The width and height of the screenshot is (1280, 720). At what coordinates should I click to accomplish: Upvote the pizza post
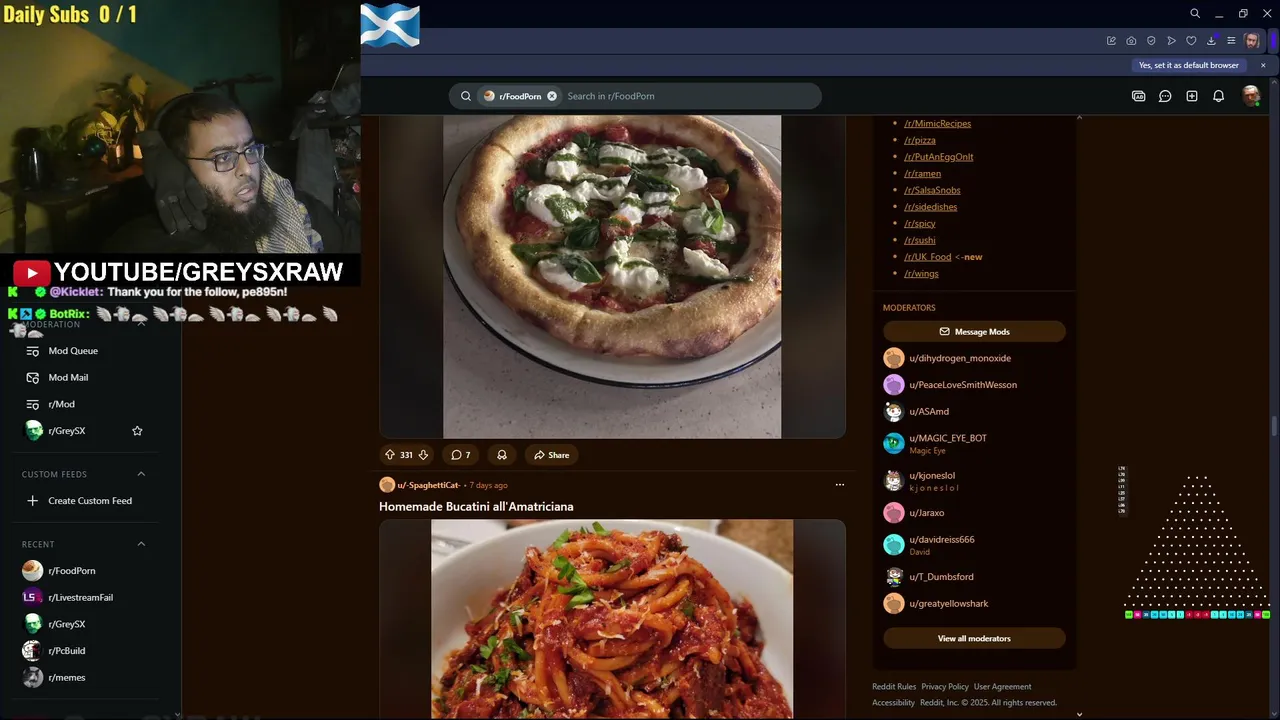click(390, 455)
